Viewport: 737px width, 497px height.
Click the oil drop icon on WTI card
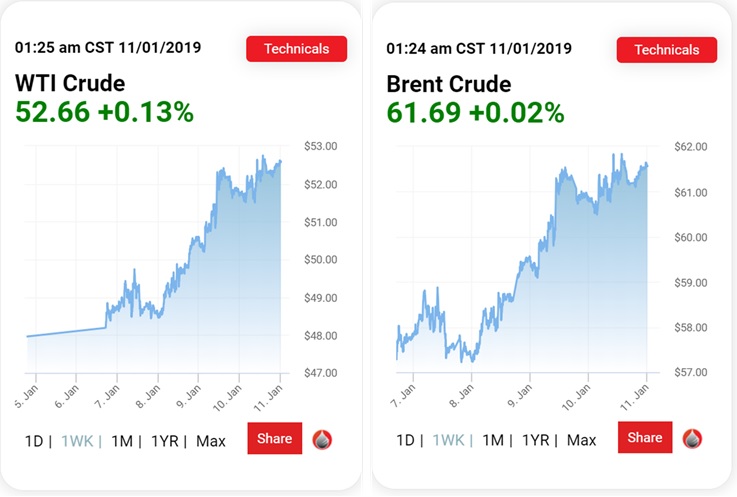(322, 439)
